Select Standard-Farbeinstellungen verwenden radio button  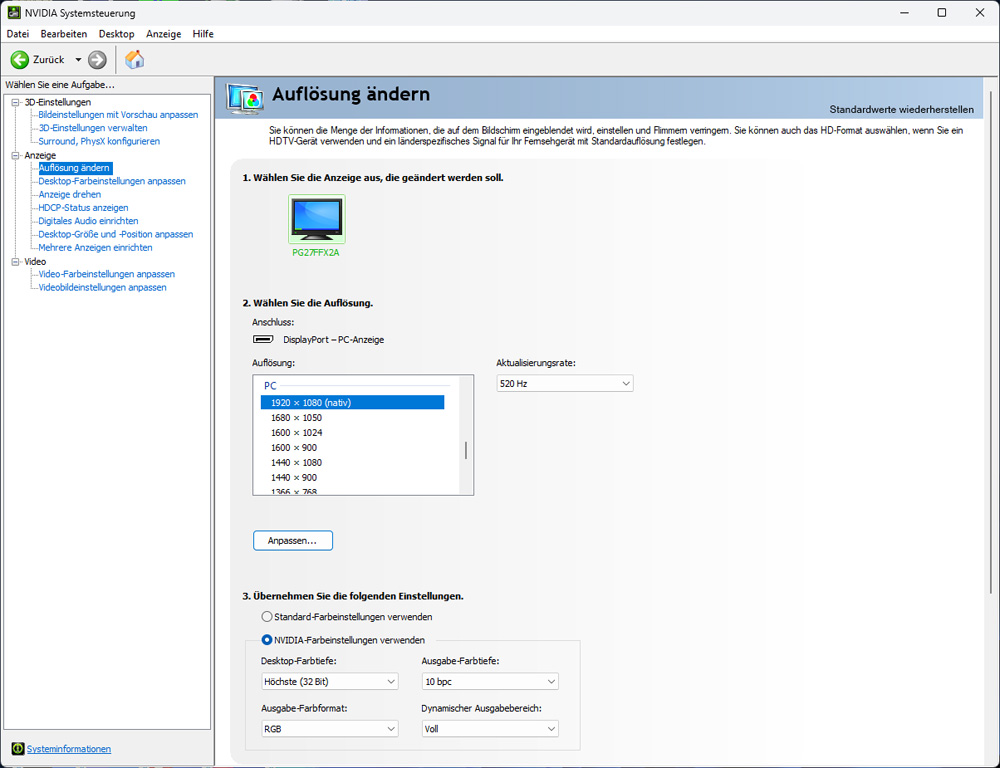coord(267,617)
